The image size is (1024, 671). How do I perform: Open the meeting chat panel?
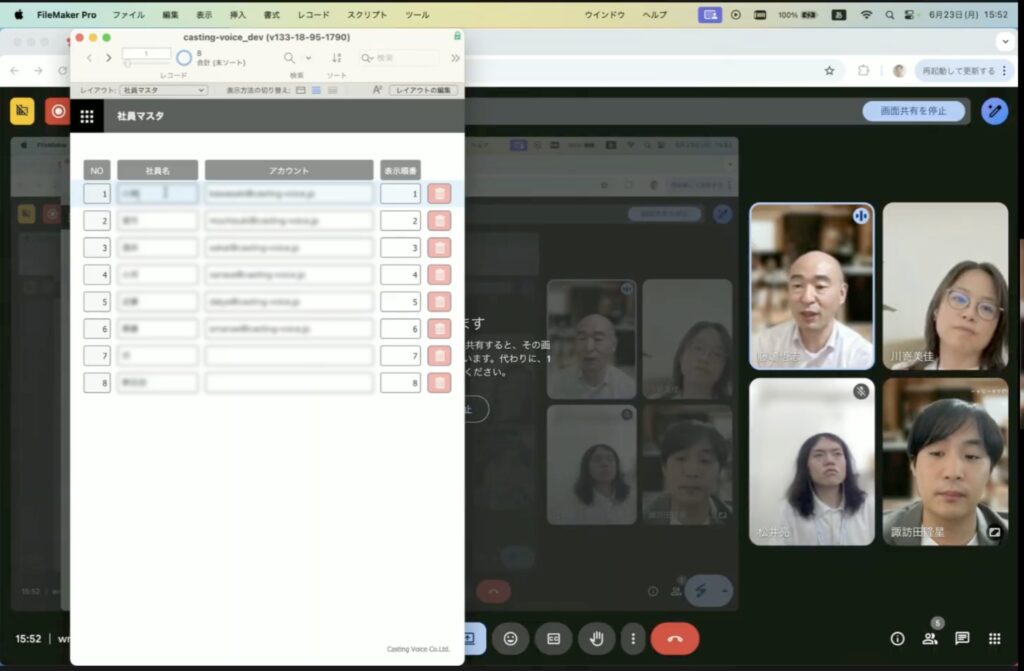962,638
